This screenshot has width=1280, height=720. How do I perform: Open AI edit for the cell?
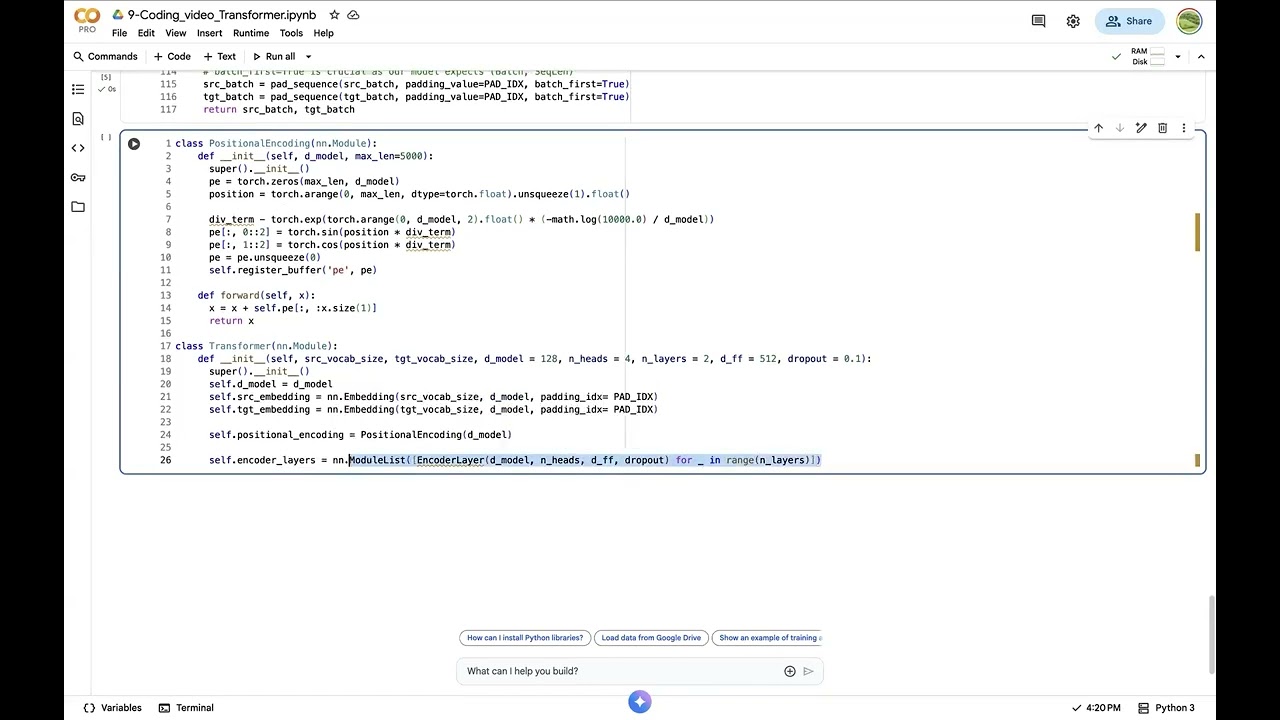coord(1141,128)
